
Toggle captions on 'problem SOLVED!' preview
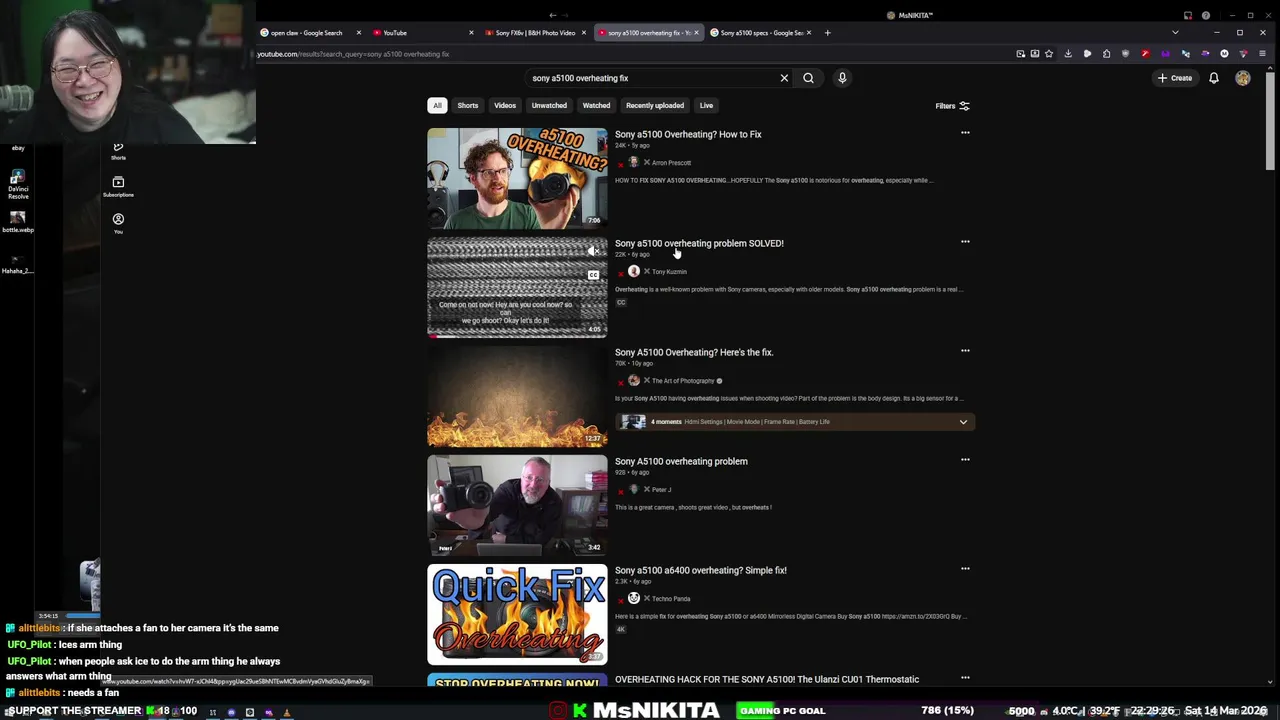point(593,275)
